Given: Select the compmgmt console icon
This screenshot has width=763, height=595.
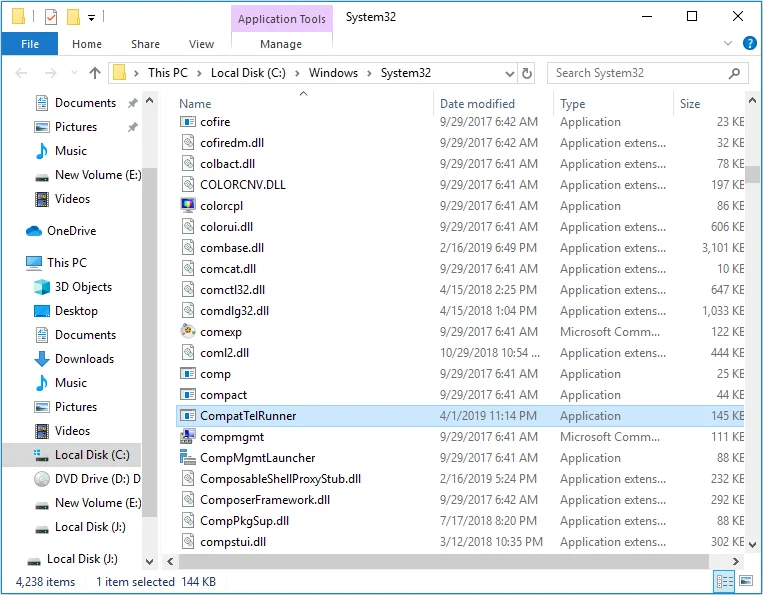Looking at the screenshot, I should (x=188, y=436).
